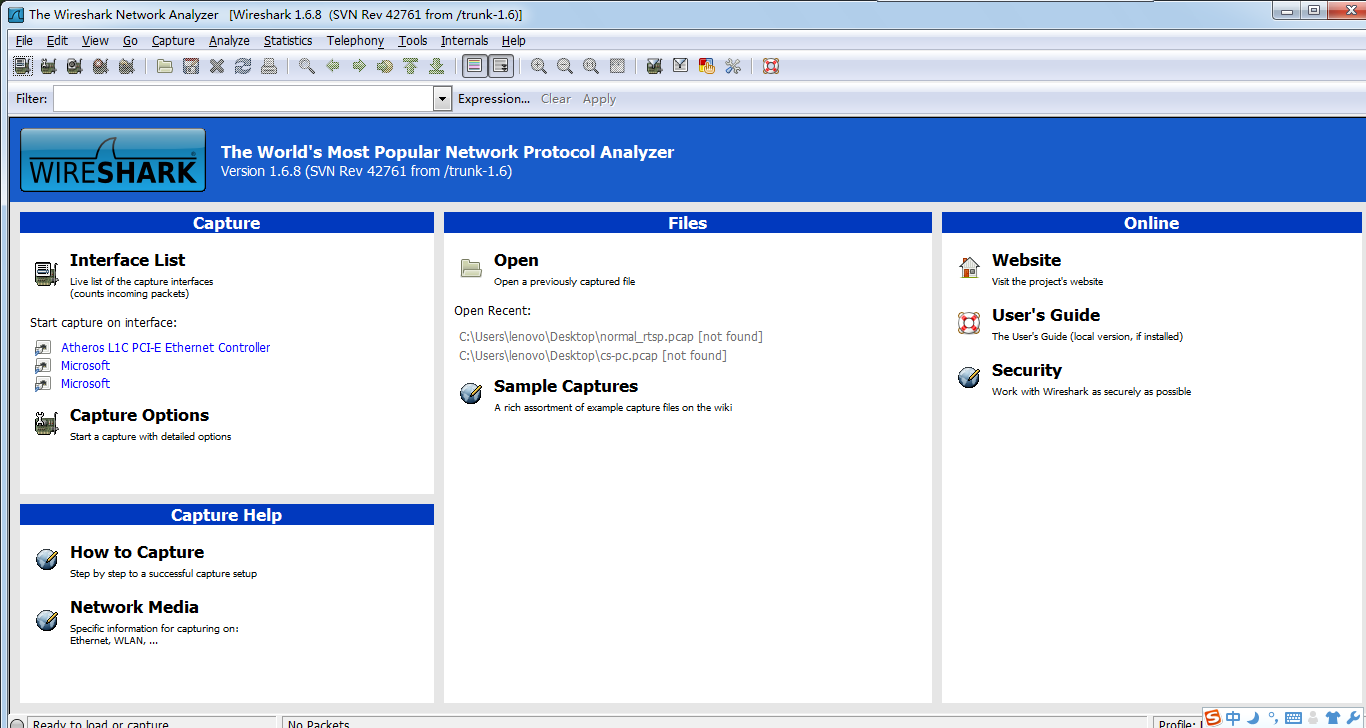Image resolution: width=1366 pixels, height=728 pixels.
Task: Open the Help menu
Action: [x=514, y=41]
